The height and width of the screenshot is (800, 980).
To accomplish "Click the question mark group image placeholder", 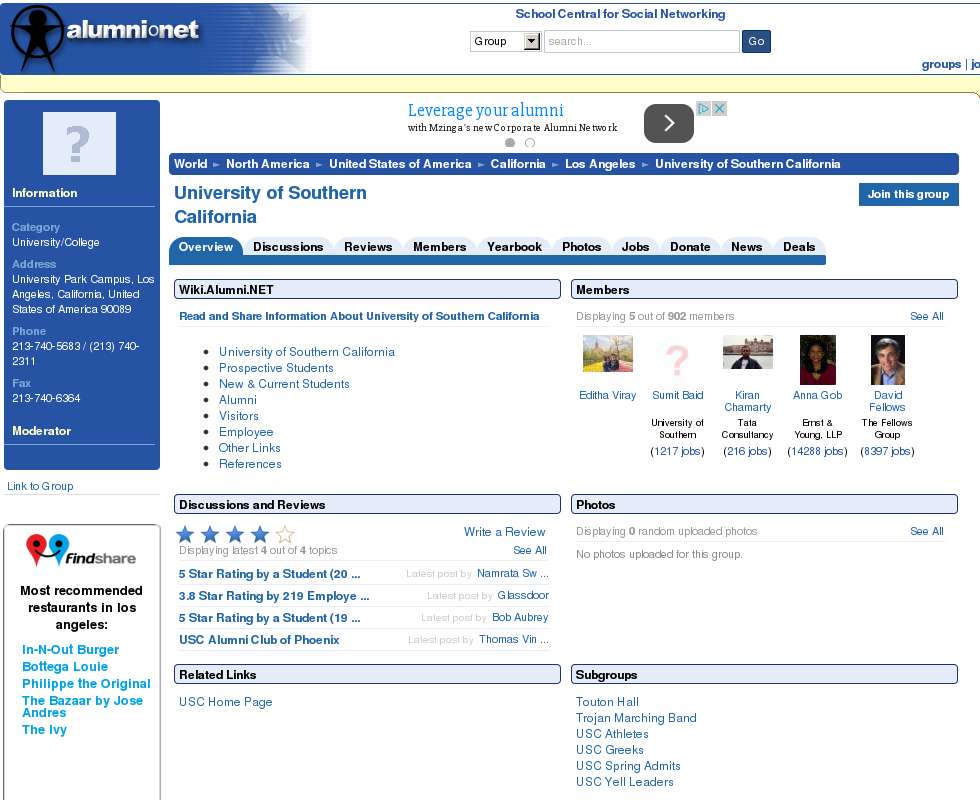I will pos(79,144).
